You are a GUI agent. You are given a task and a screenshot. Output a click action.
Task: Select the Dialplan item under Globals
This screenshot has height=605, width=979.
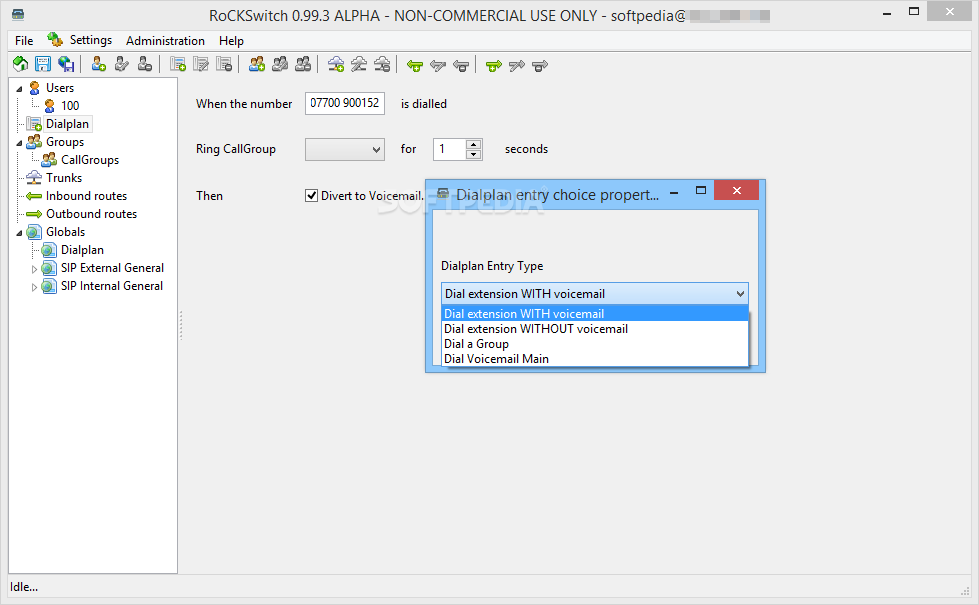[x=82, y=250]
